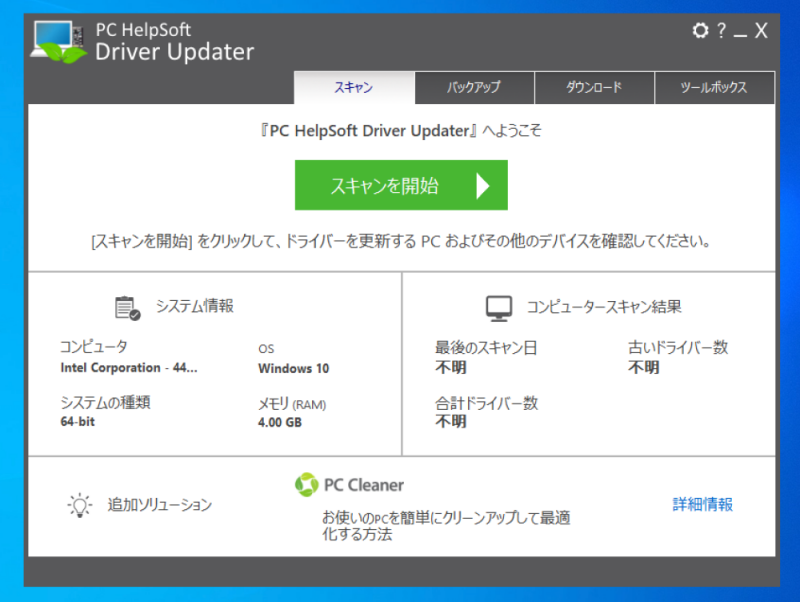This screenshot has height=602, width=800.
Task: Click the 'Driver Updater' title text in header
Action: point(174,52)
